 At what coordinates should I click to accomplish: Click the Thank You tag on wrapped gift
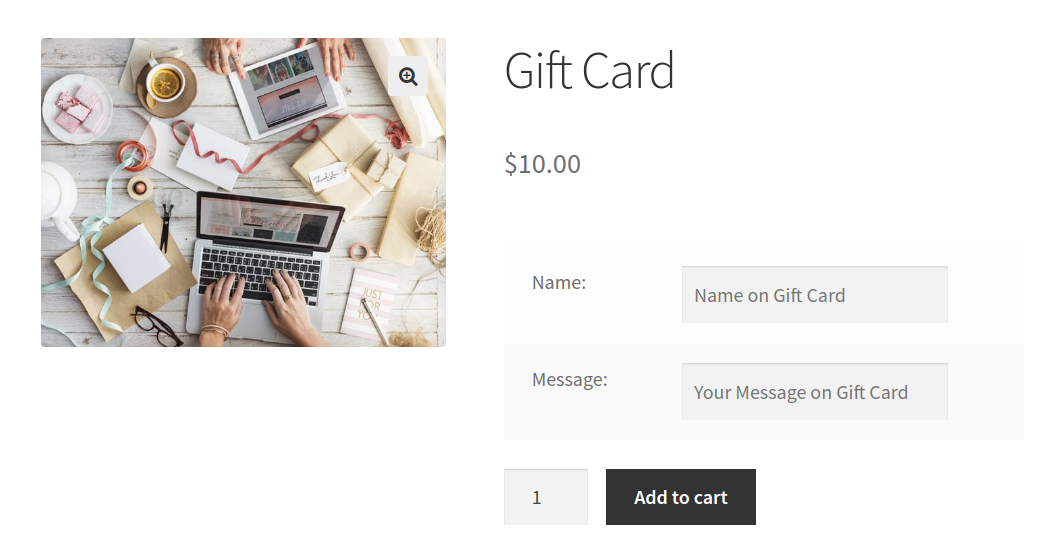coord(329,177)
